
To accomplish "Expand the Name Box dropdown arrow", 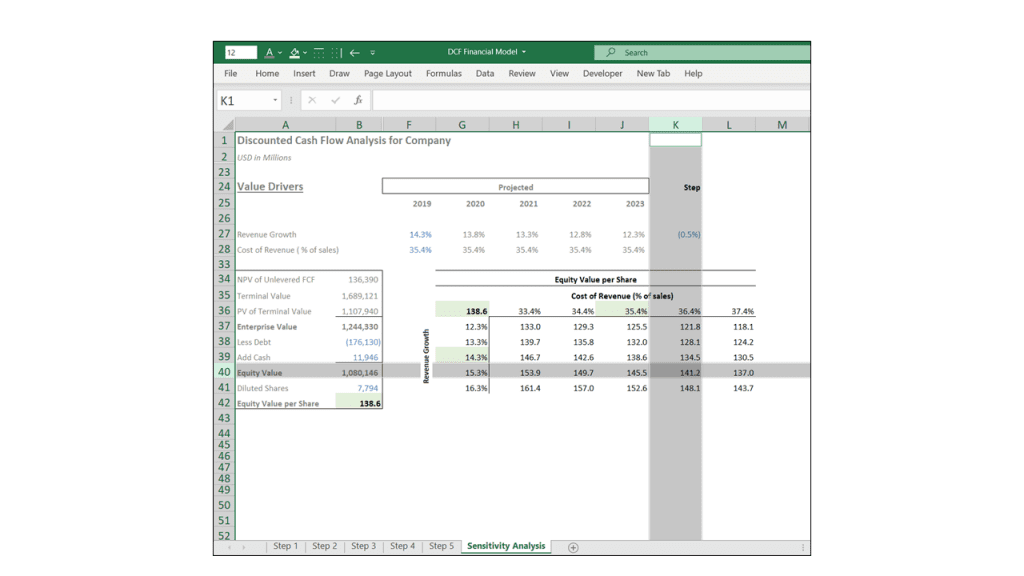I will click(x=275, y=100).
